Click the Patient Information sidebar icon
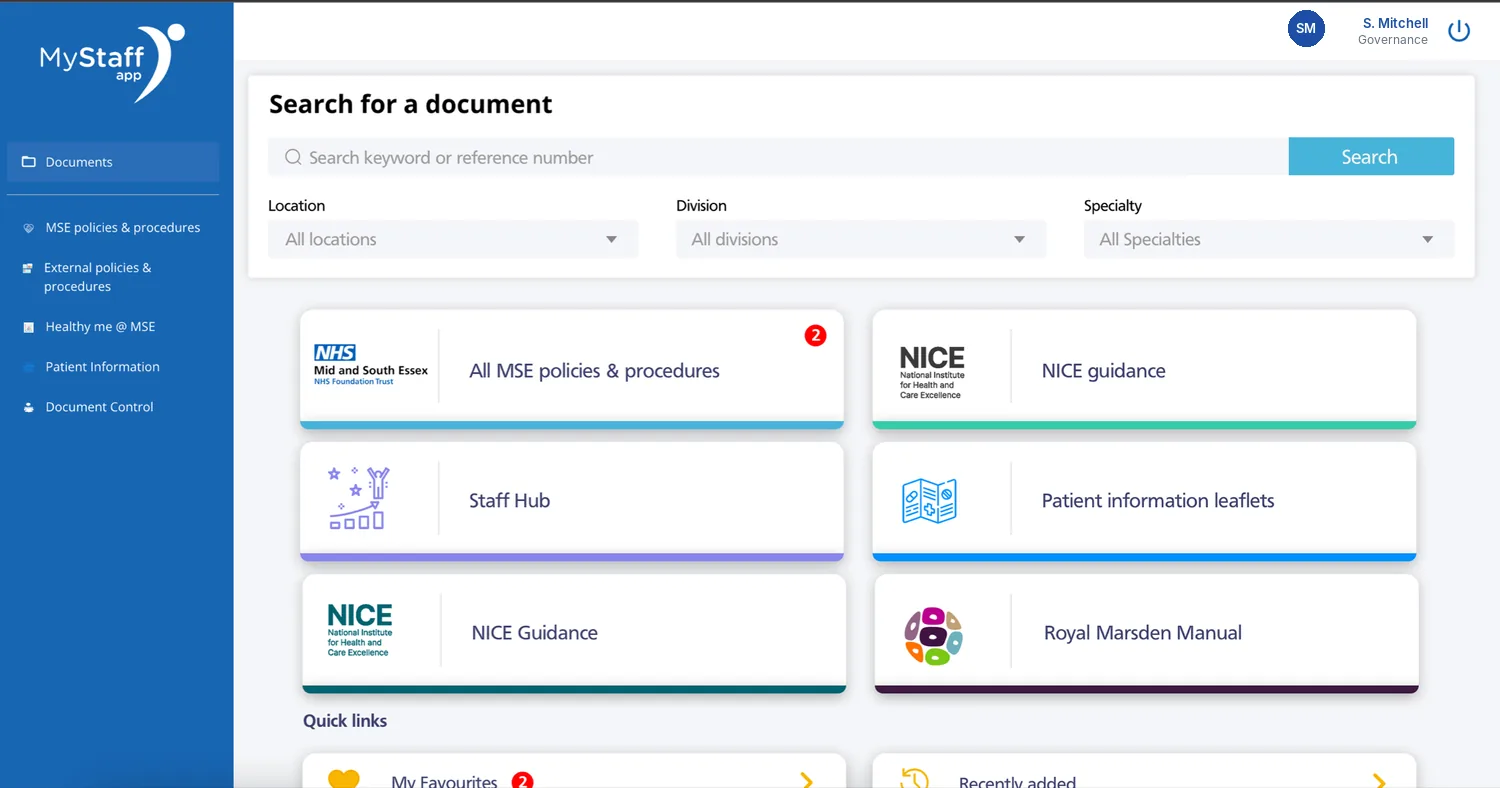 28,367
